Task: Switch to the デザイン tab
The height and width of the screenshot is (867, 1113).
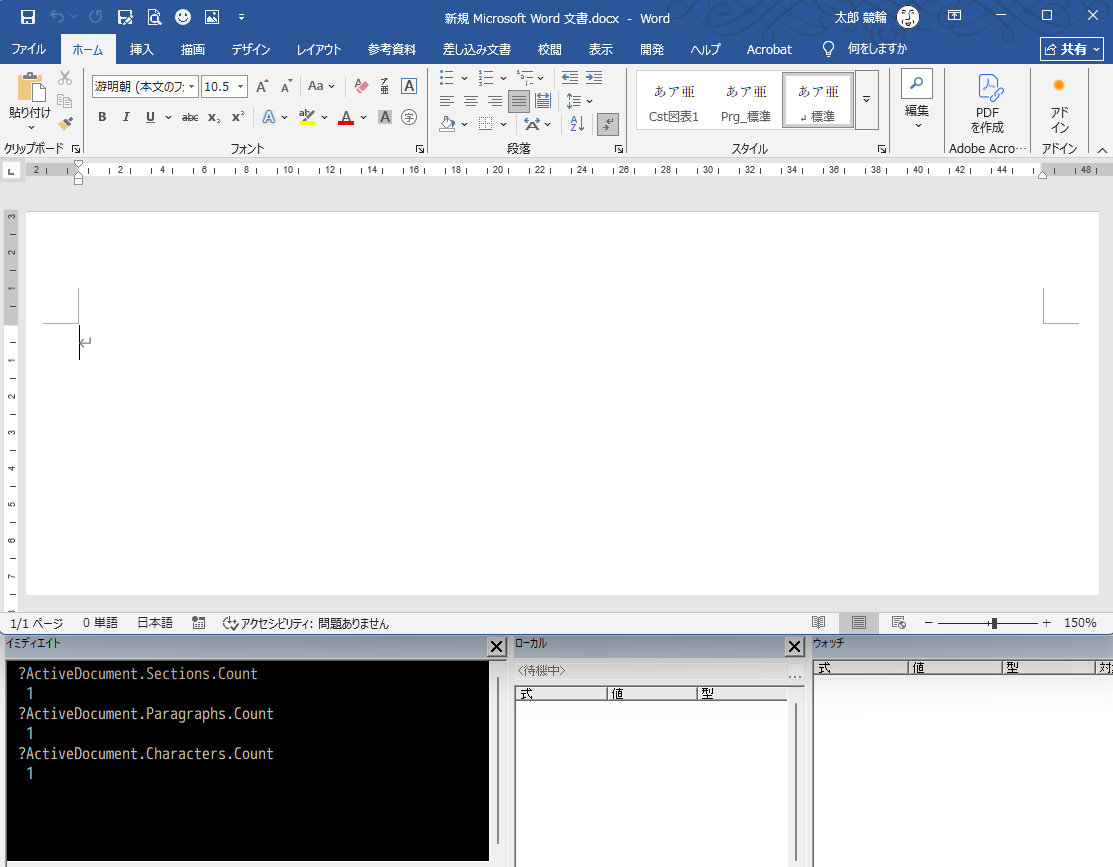Action: coord(251,49)
